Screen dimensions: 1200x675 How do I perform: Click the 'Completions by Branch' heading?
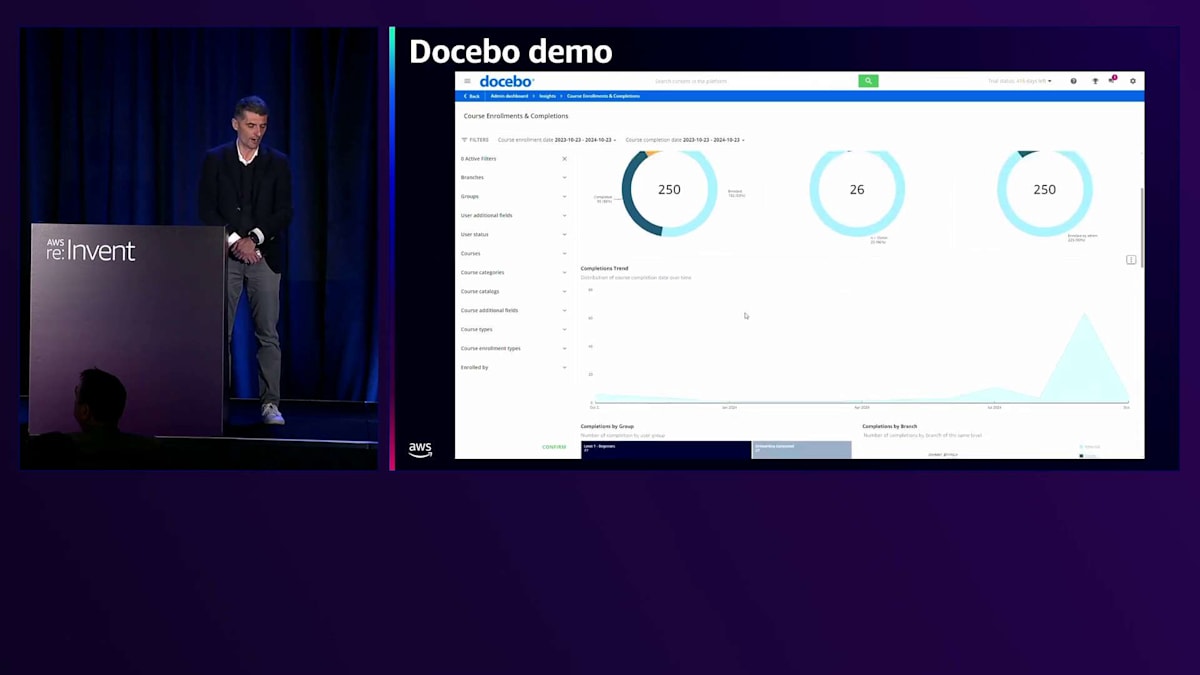(x=890, y=427)
